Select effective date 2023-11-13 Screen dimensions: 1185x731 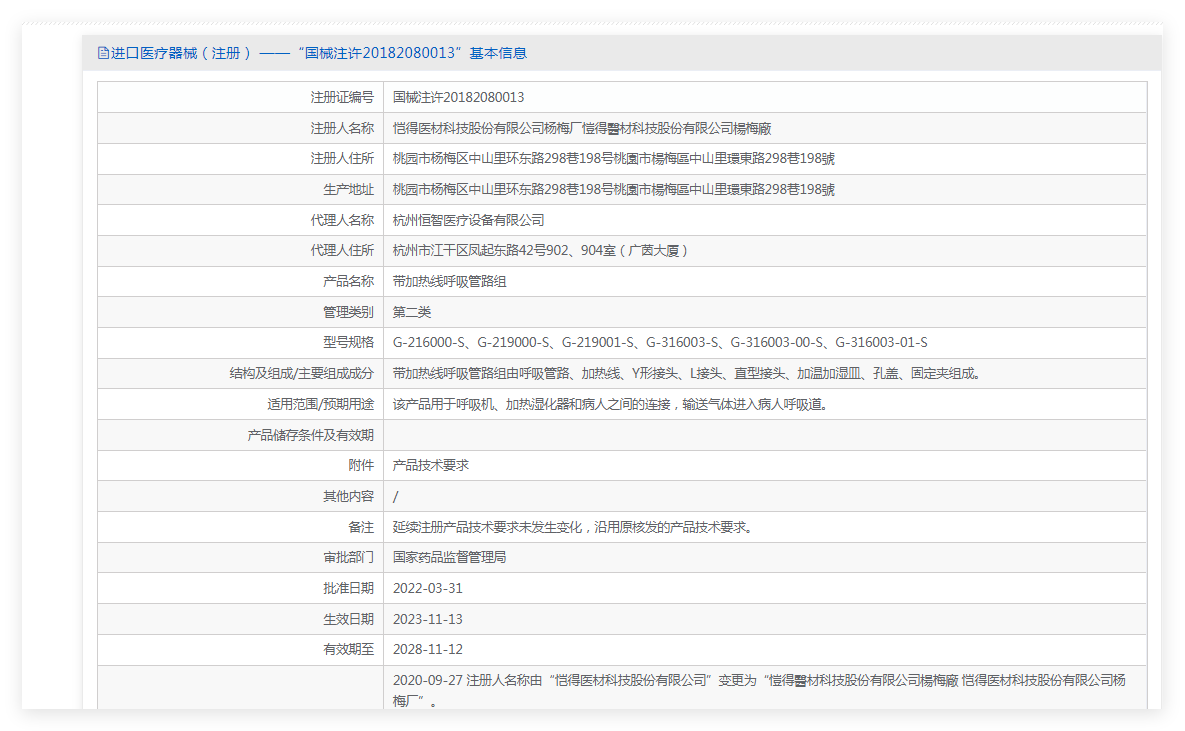click(x=428, y=620)
